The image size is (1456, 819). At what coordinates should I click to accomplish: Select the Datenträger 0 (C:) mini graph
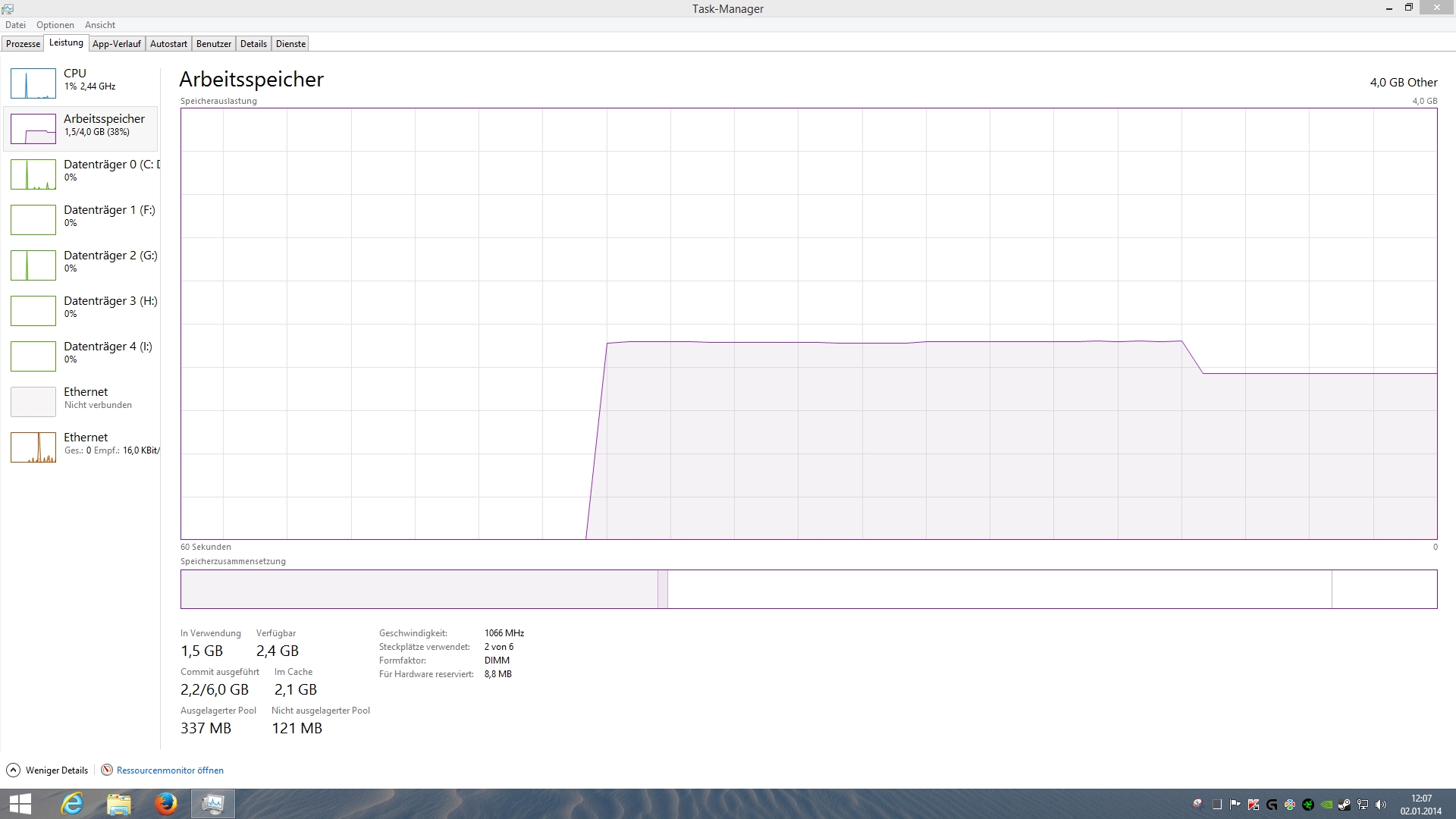coord(33,174)
